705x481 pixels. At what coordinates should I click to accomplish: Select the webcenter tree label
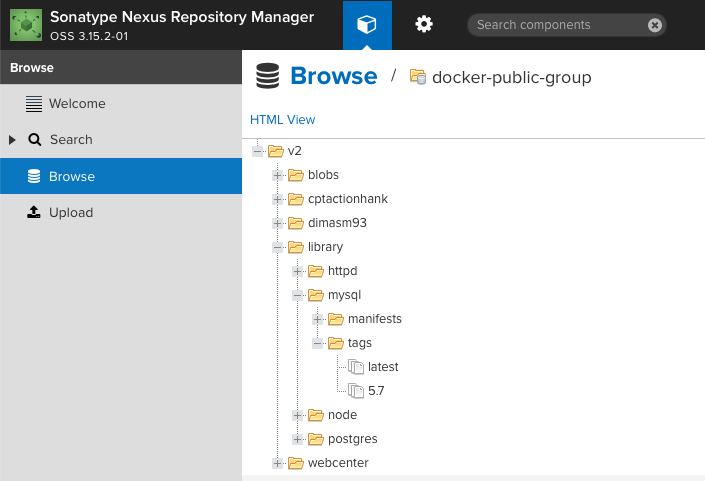(338, 463)
